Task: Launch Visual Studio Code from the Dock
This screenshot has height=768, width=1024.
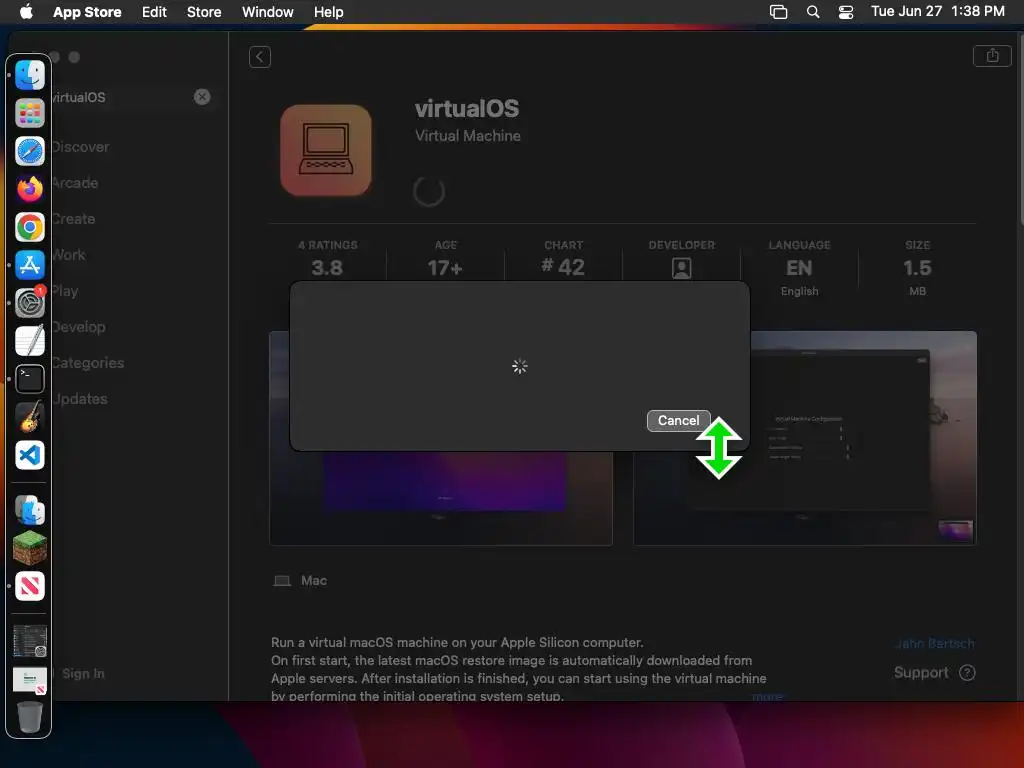Action: click(30, 455)
